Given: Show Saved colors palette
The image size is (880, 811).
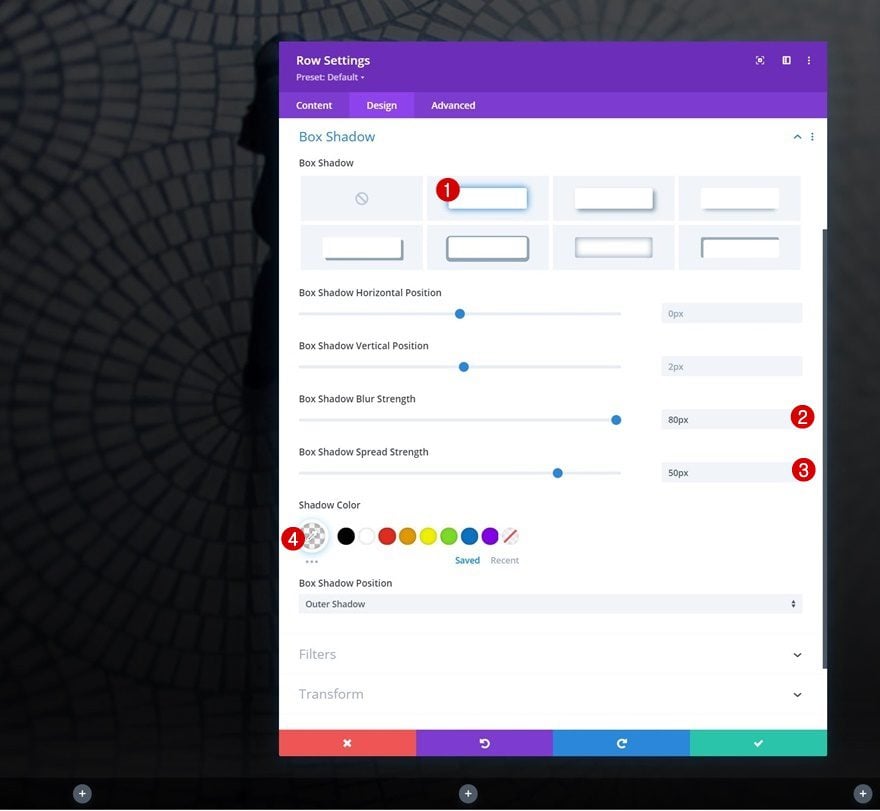Looking at the screenshot, I should point(467,561).
